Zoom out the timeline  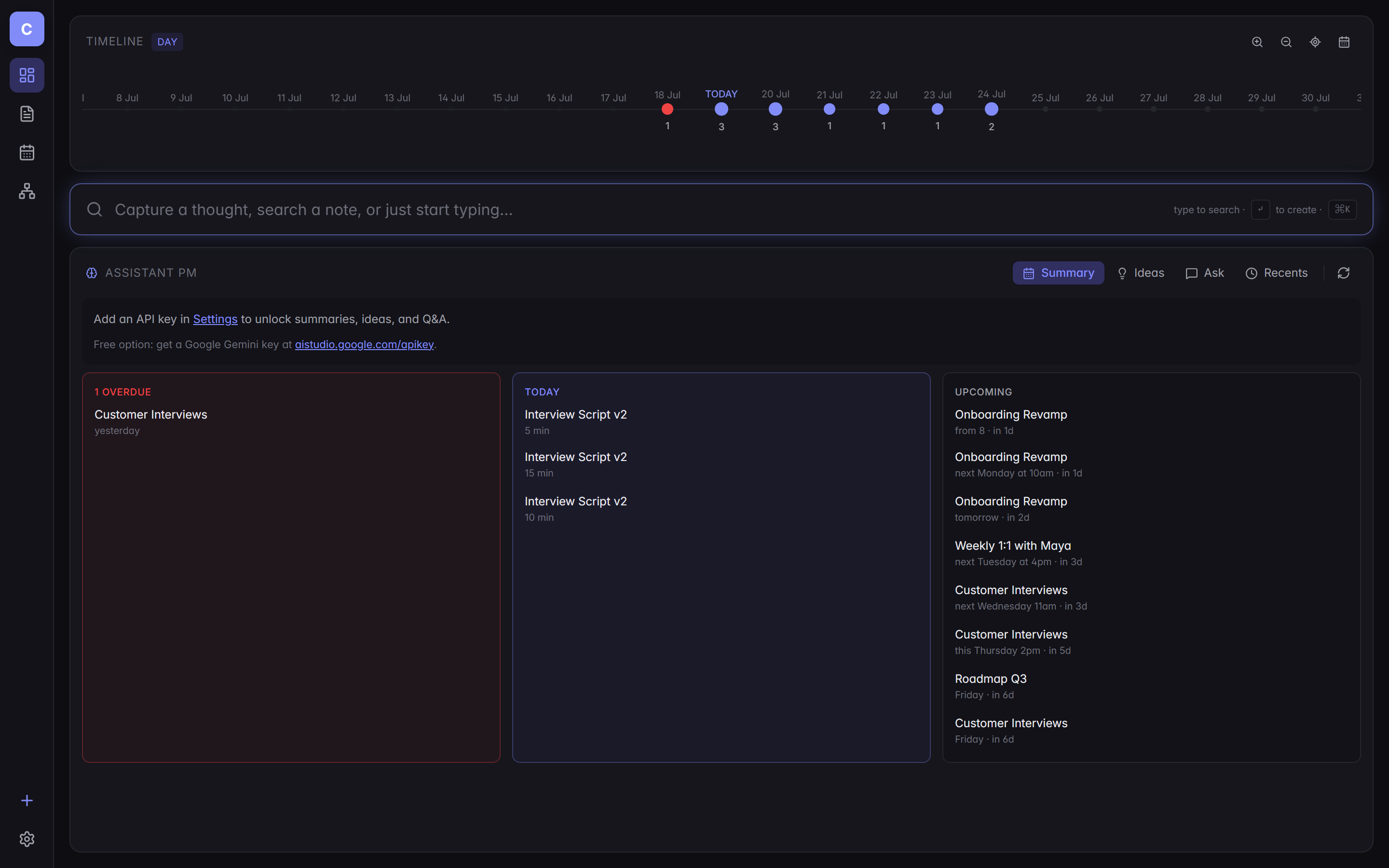(1286, 42)
